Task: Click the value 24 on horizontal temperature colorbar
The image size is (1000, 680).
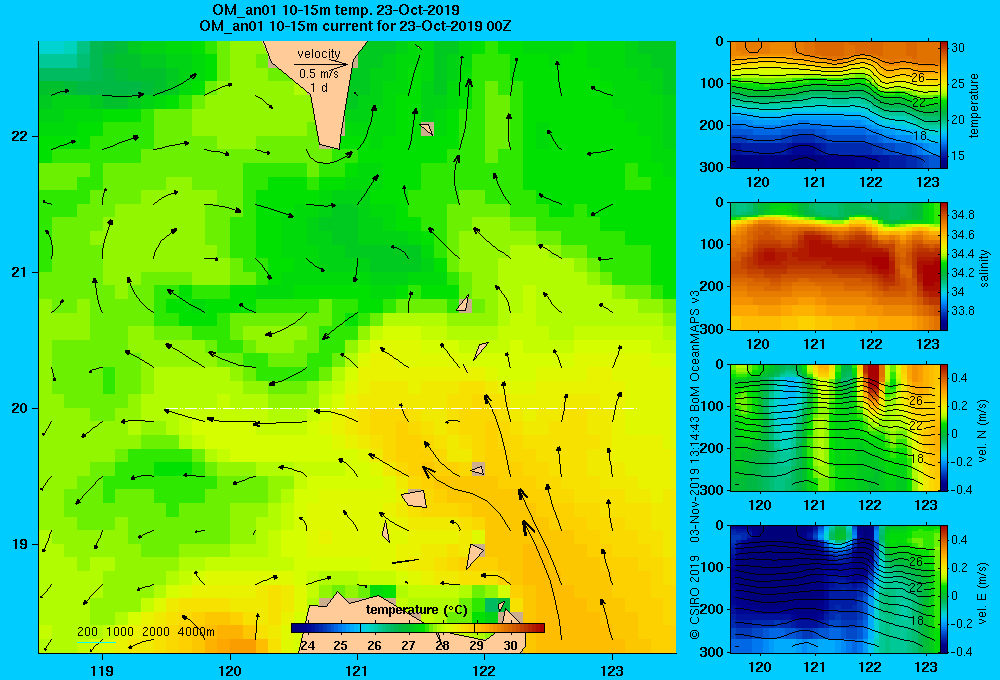Action: [x=307, y=646]
